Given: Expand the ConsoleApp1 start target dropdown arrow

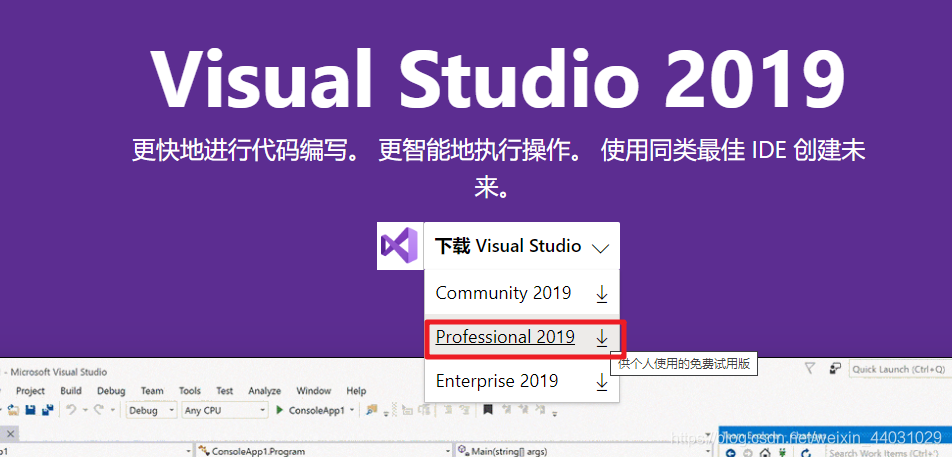Looking at the screenshot, I should click(x=352, y=410).
